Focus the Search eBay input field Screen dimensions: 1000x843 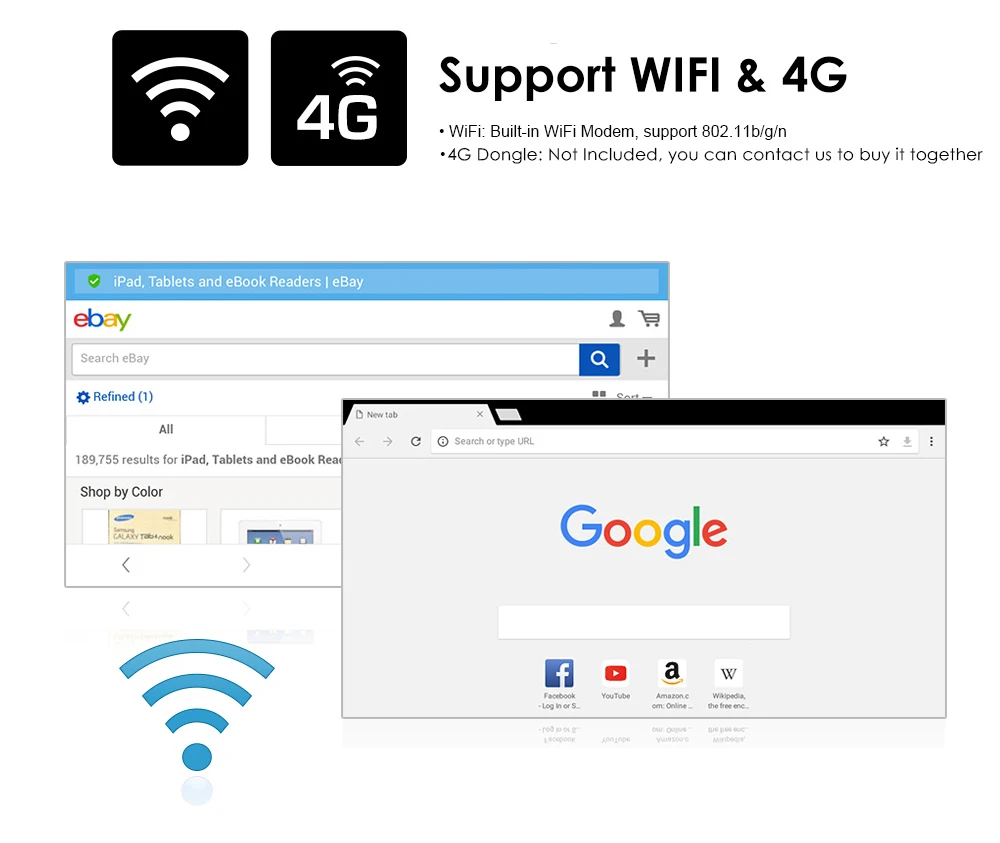(326, 359)
